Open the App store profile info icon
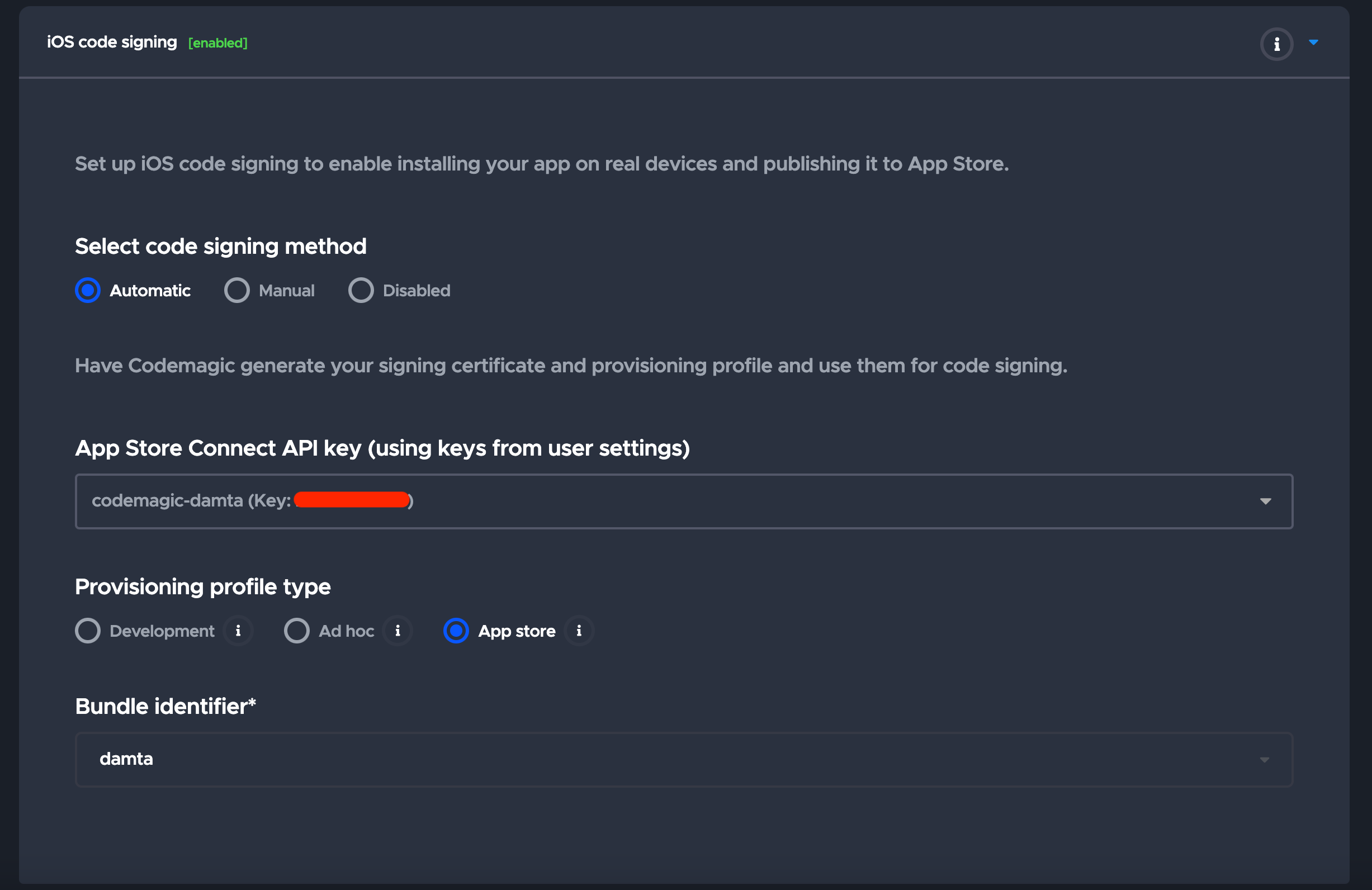The width and height of the screenshot is (1372, 890). [x=579, y=631]
